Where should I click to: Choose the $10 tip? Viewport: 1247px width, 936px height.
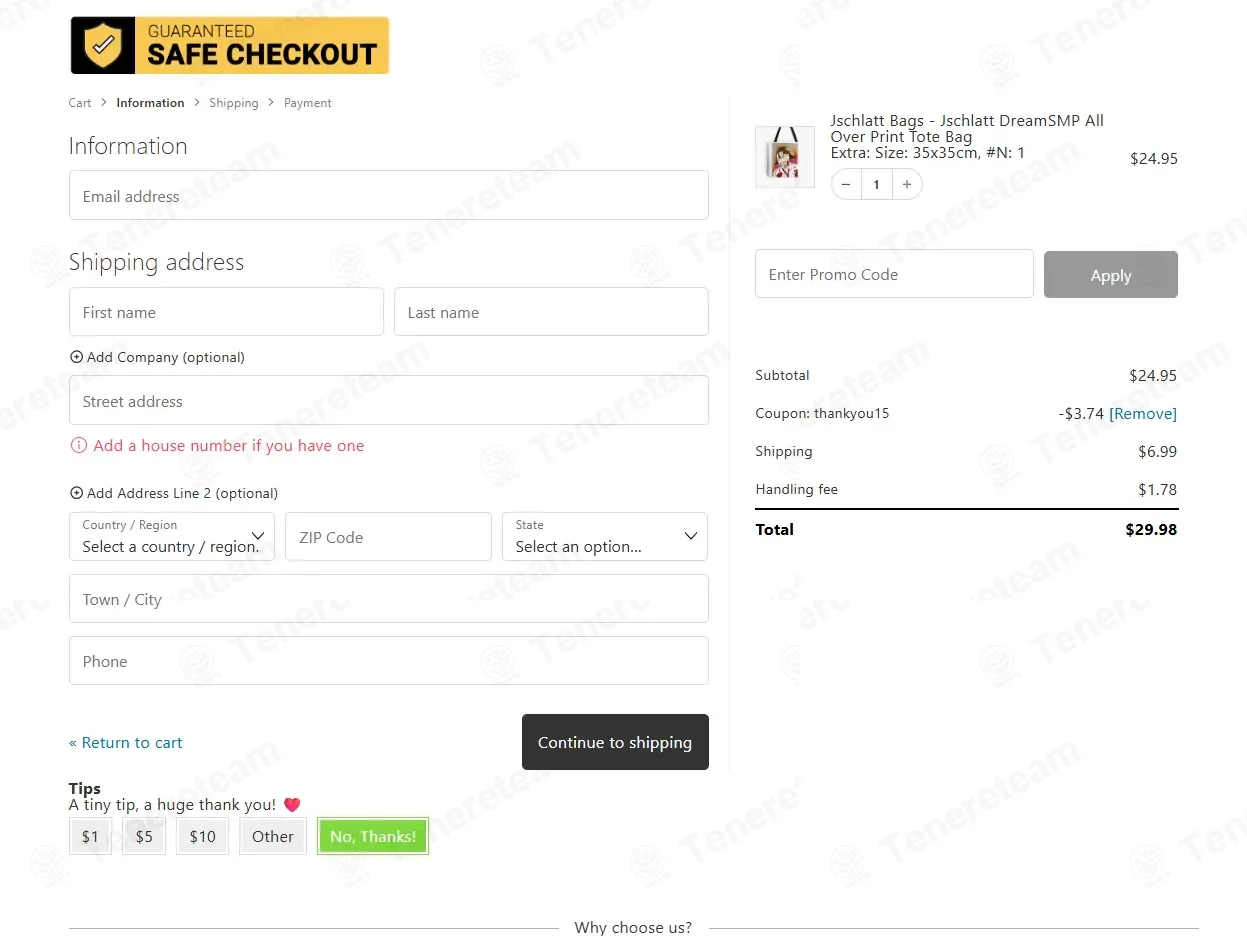click(x=203, y=836)
